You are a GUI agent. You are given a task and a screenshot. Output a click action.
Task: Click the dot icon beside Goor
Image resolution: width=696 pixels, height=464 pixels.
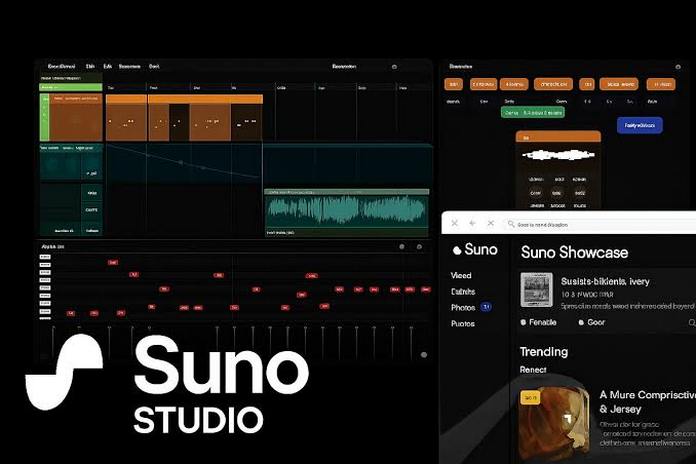click(581, 322)
